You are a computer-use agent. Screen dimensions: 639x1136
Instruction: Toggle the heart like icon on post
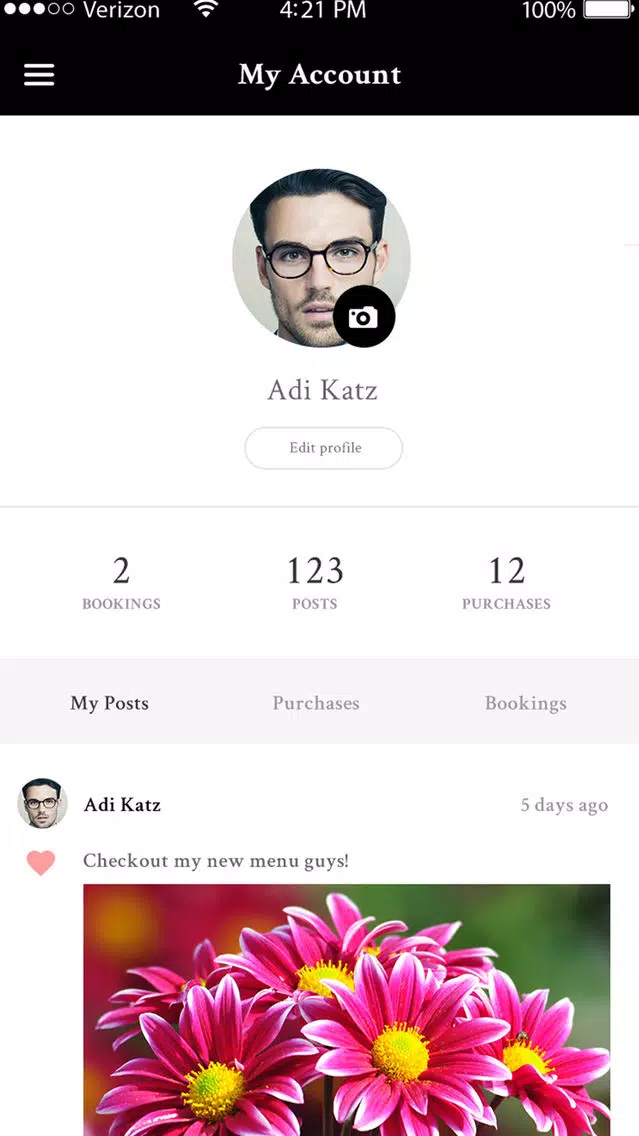pyautogui.click(x=41, y=862)
